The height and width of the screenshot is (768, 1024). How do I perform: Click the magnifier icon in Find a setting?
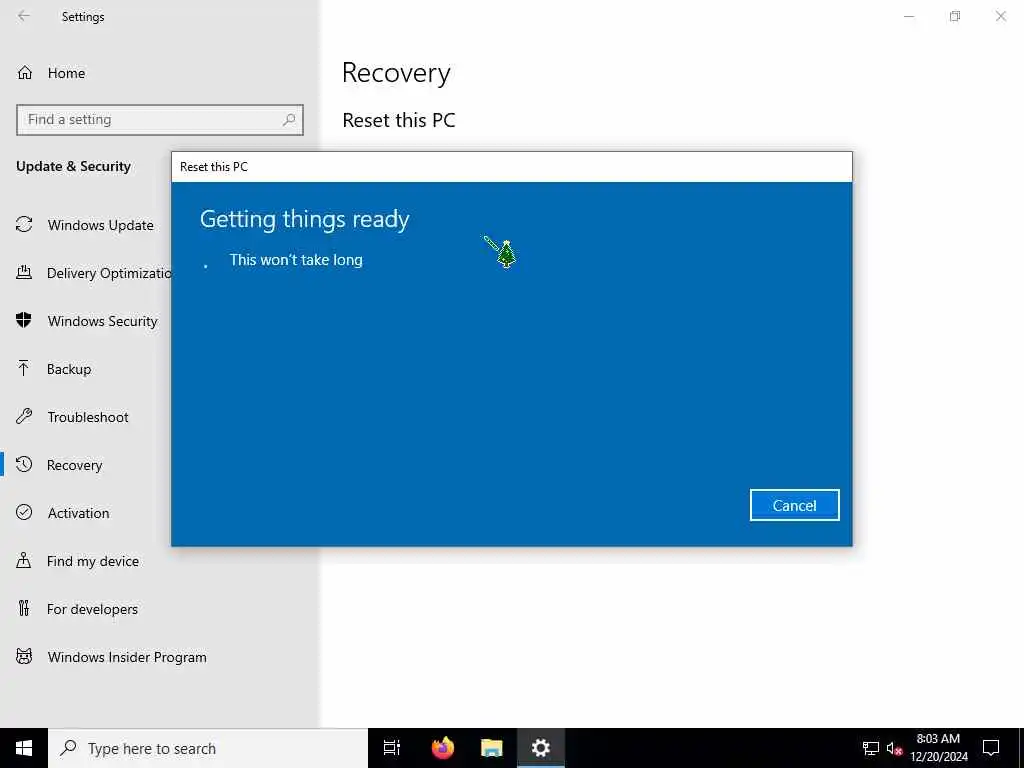tap(289, 120)
